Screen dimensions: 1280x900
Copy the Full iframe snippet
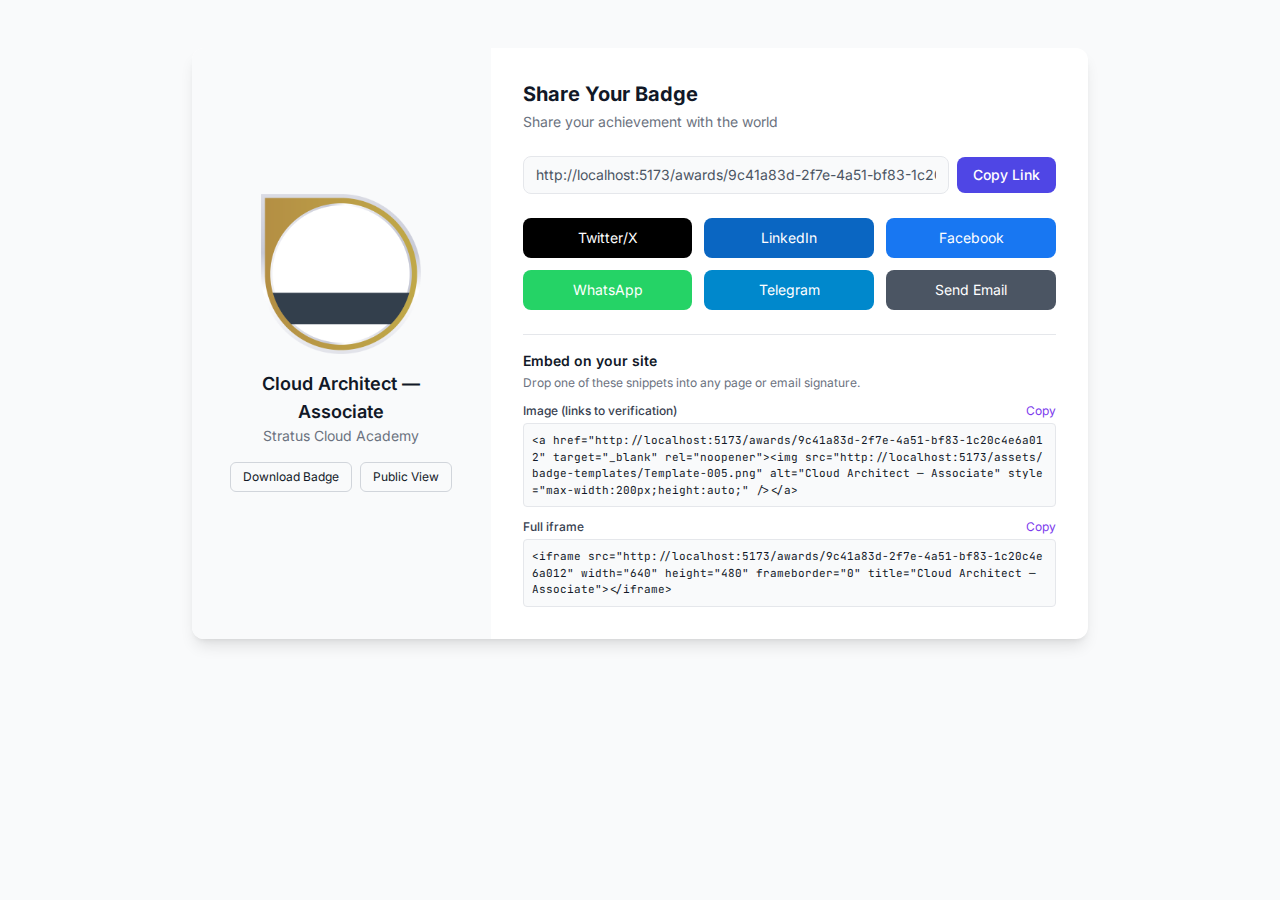(1040, 527)
